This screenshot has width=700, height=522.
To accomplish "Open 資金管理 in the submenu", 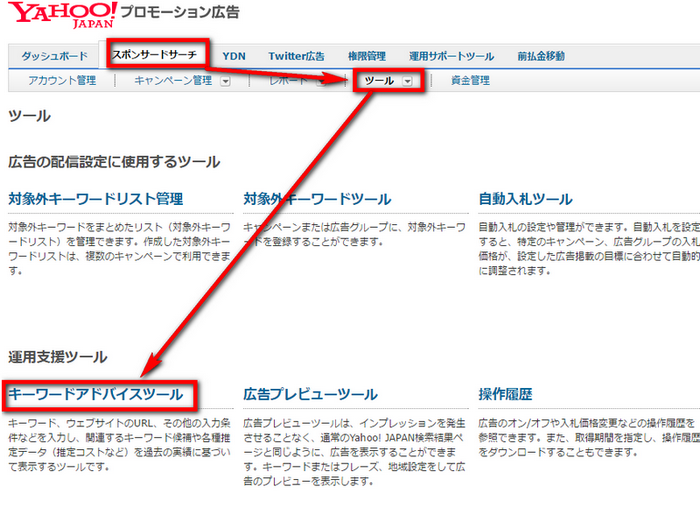I will point(470,81).
